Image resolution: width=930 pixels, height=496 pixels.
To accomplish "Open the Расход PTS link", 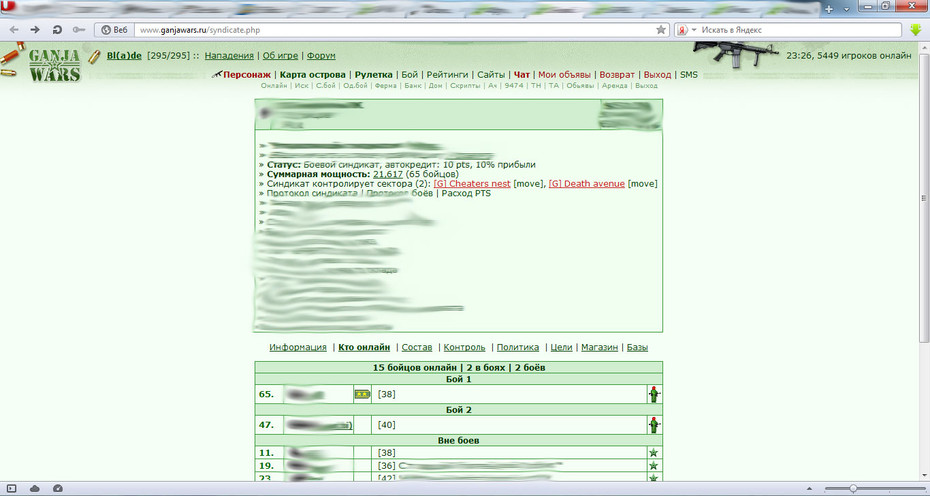I will 466,193.
